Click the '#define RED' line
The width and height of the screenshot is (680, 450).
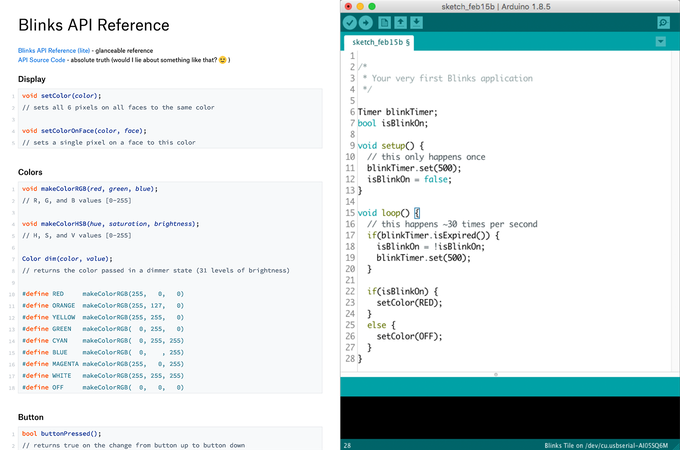103,293
